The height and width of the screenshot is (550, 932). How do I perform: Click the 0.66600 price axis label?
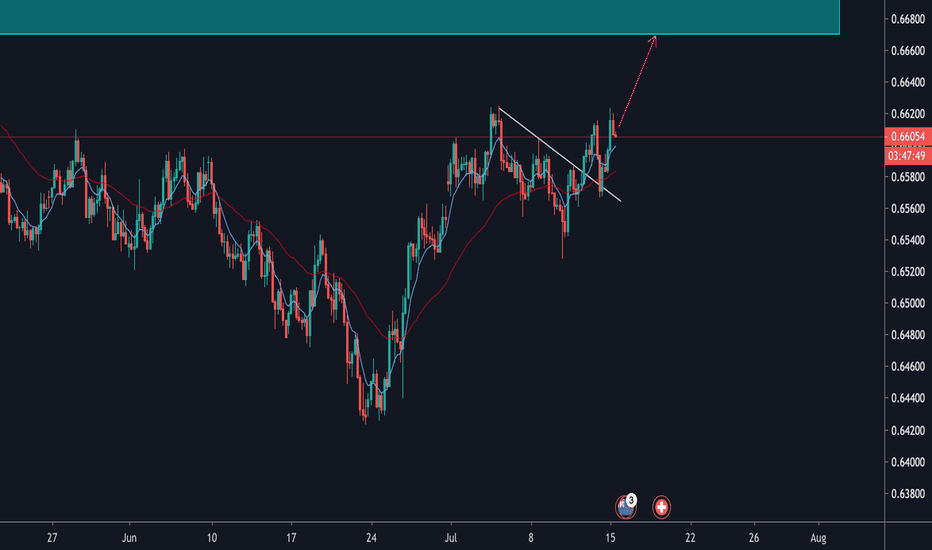908,51
